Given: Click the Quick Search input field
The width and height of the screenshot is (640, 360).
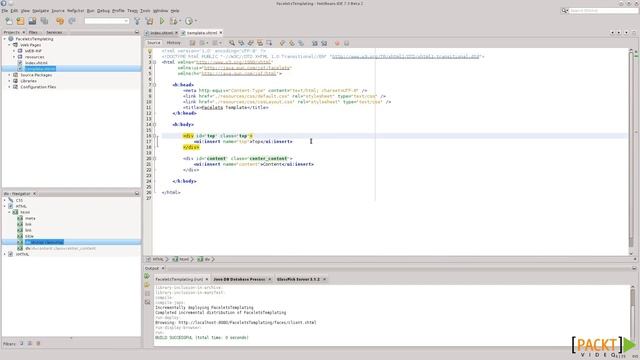Looking at the screenshot, I should click(x=603, y=11).
